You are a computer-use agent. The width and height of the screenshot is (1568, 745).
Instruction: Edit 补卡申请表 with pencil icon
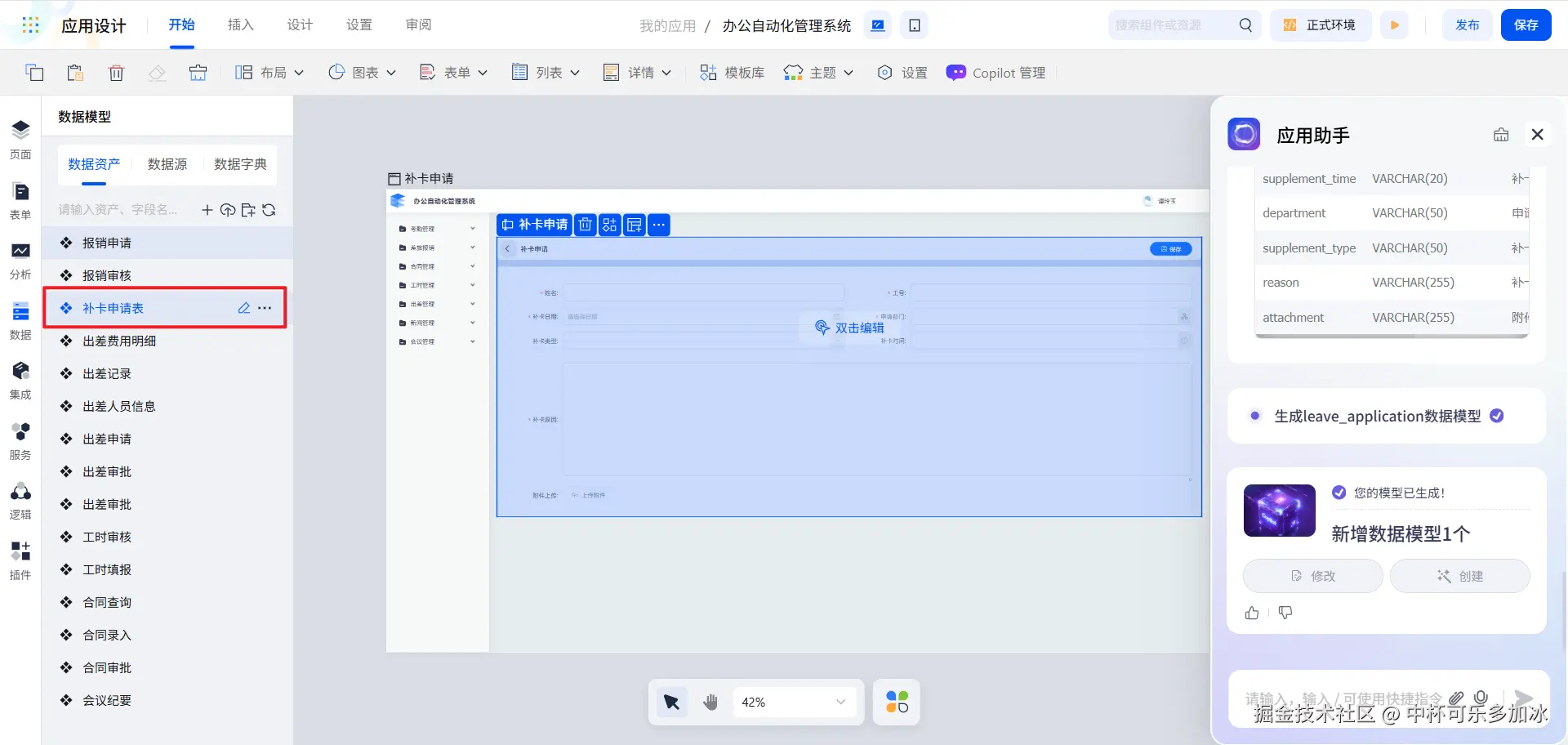pos(243,308)
